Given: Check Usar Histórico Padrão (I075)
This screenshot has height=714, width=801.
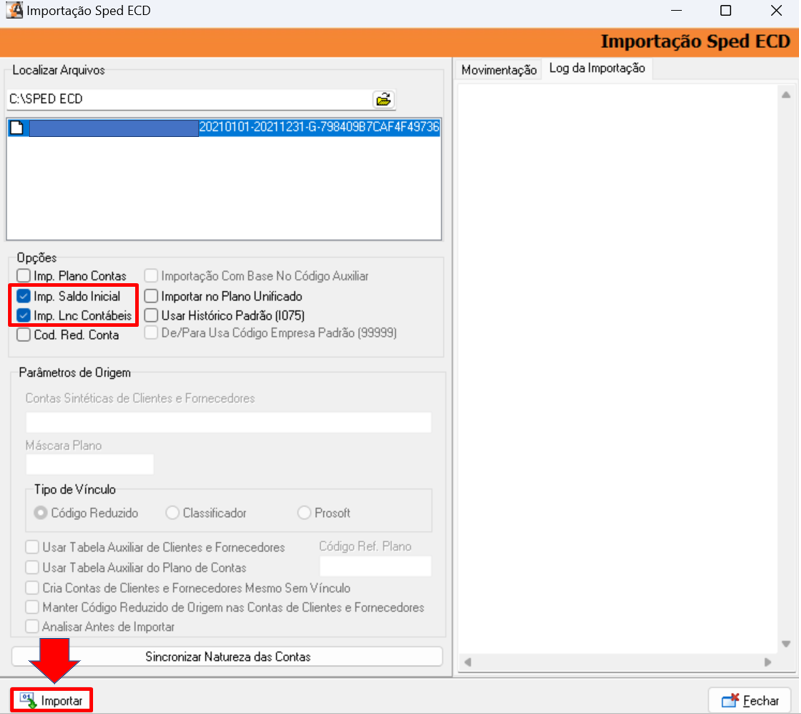Looking at the screenshot, I should pyautogui.click(x=151, y=316).
